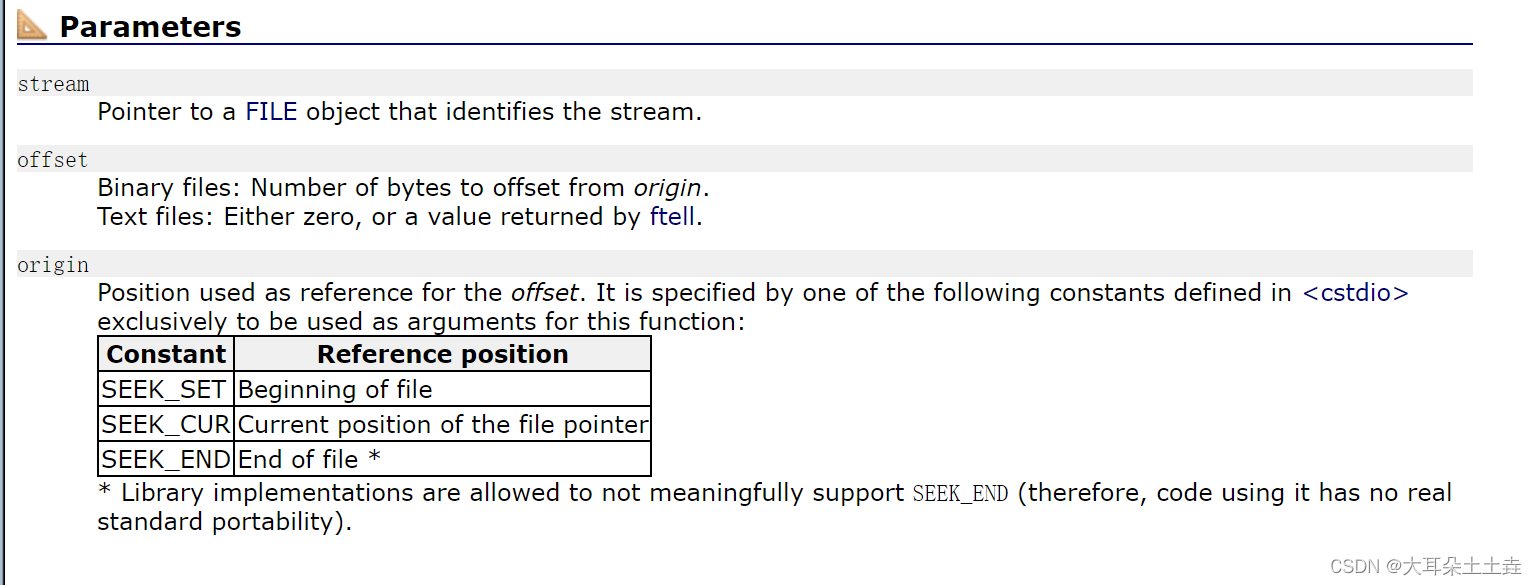Click the italic offset word in origin description
This screenshot has width=1537, height=585.
tap(544, 293)
